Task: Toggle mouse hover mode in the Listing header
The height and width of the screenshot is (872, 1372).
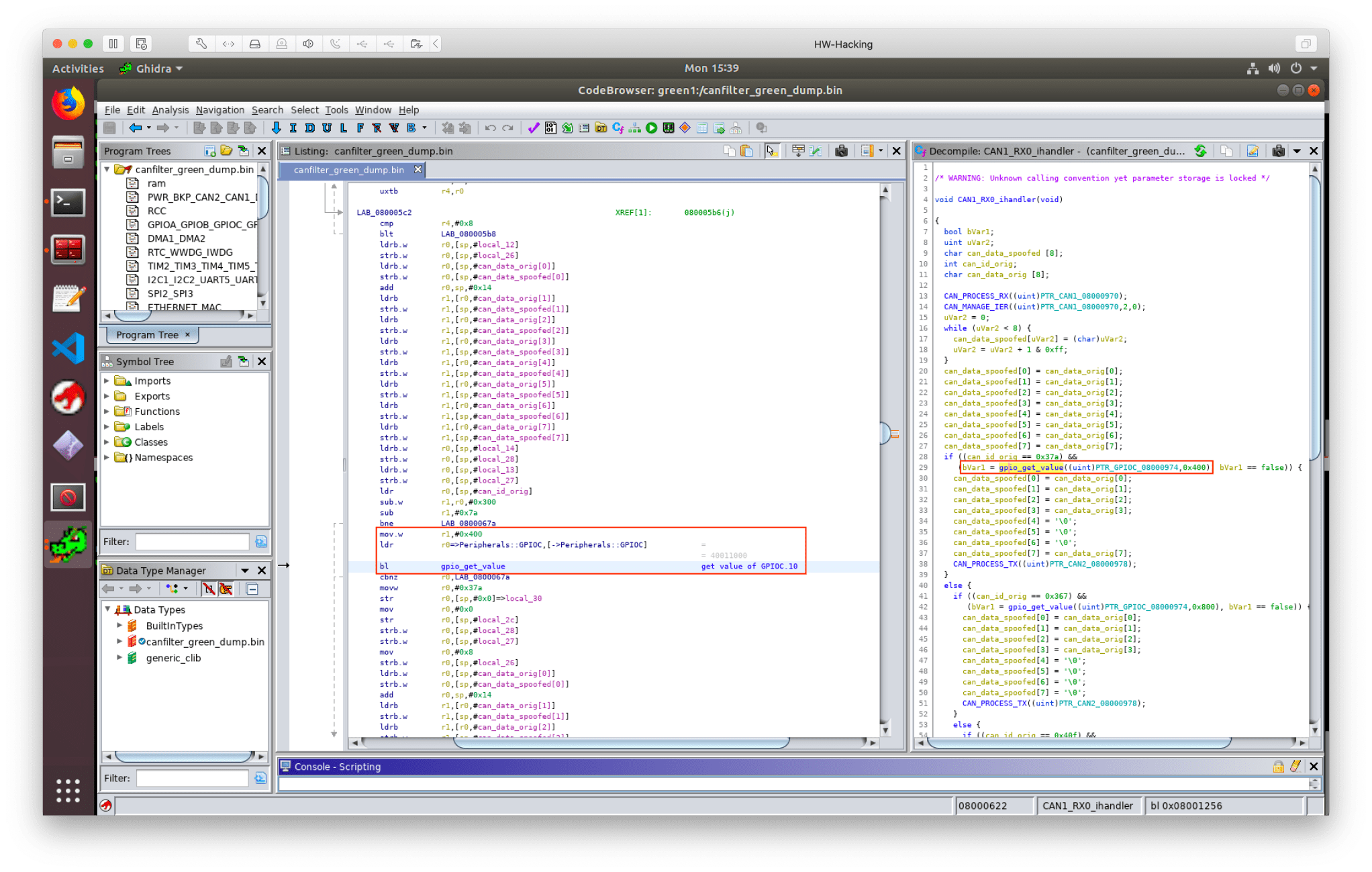Action: [x=771, y=151]
